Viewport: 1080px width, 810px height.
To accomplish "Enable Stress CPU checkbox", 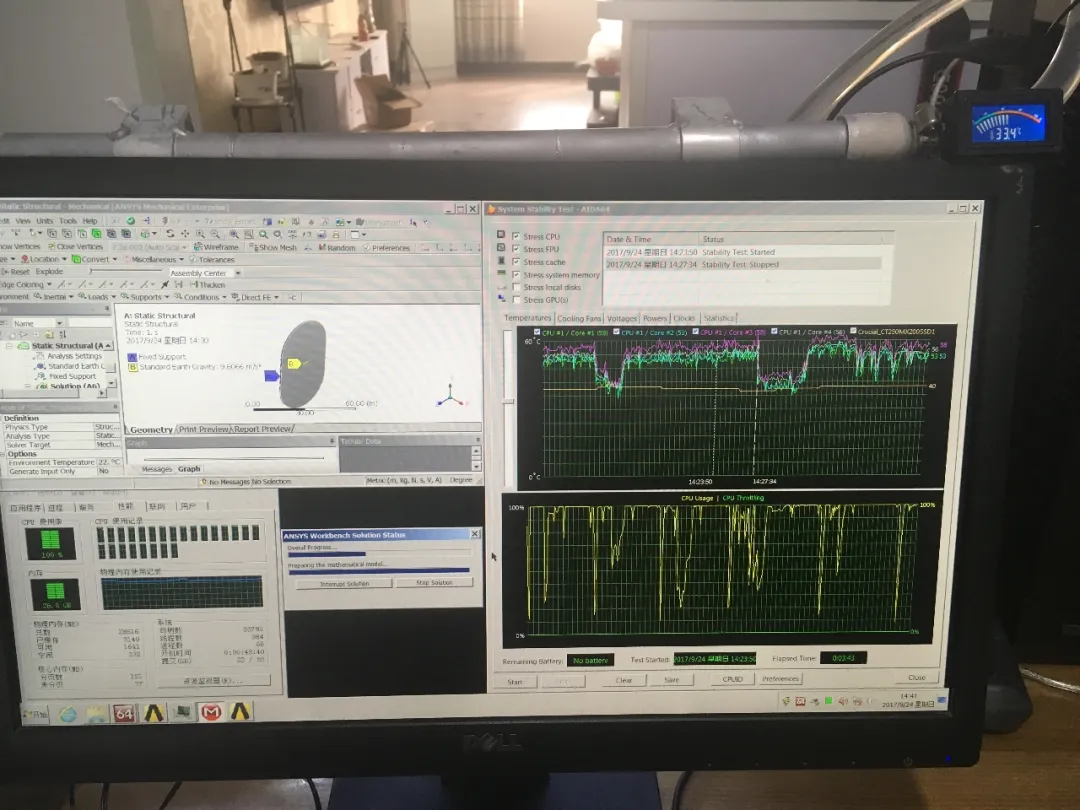I will click(516, 236).
